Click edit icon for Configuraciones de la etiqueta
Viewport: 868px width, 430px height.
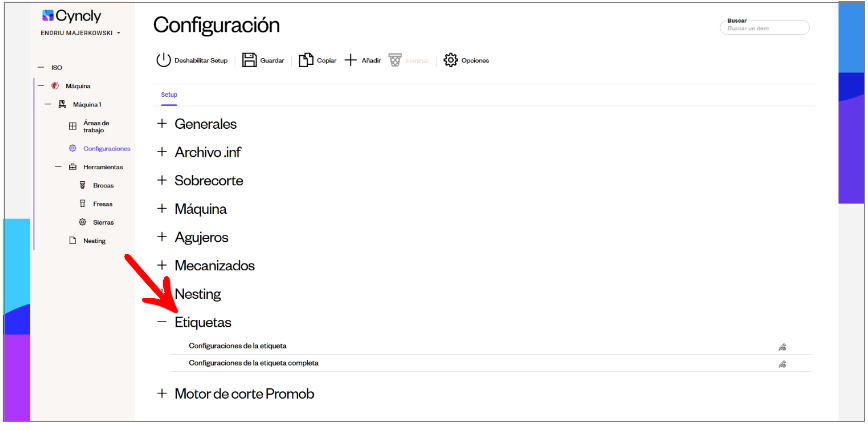782,347
